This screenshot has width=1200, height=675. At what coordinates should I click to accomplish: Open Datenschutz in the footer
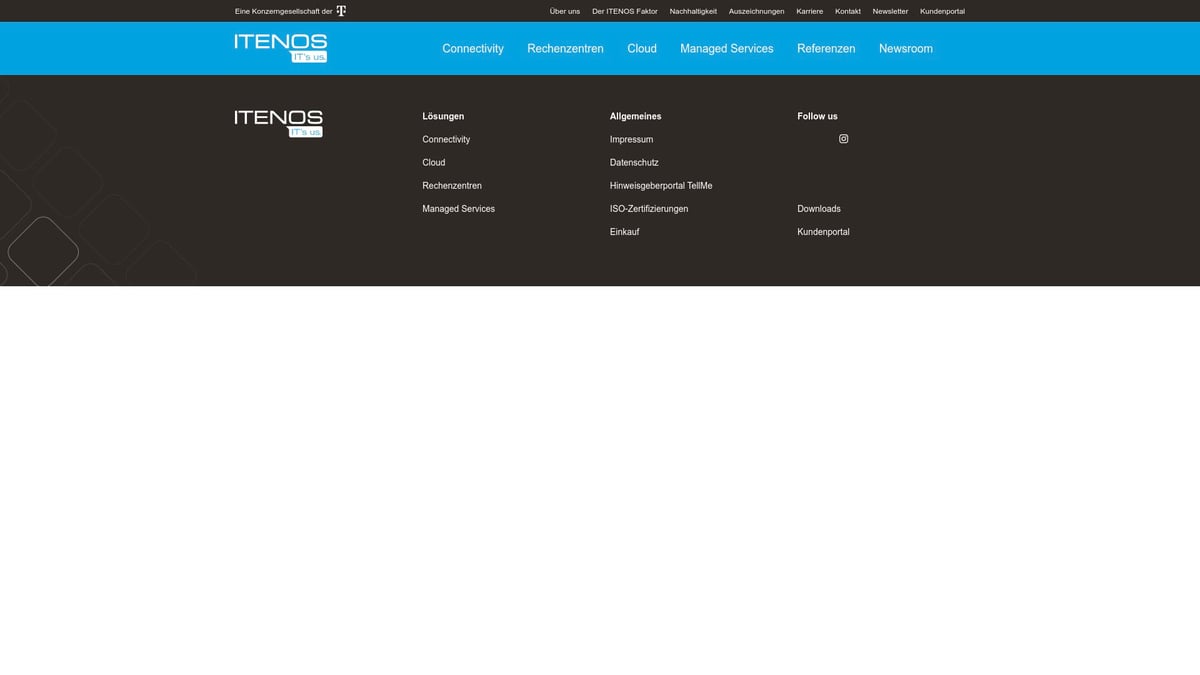click(634, 163)
